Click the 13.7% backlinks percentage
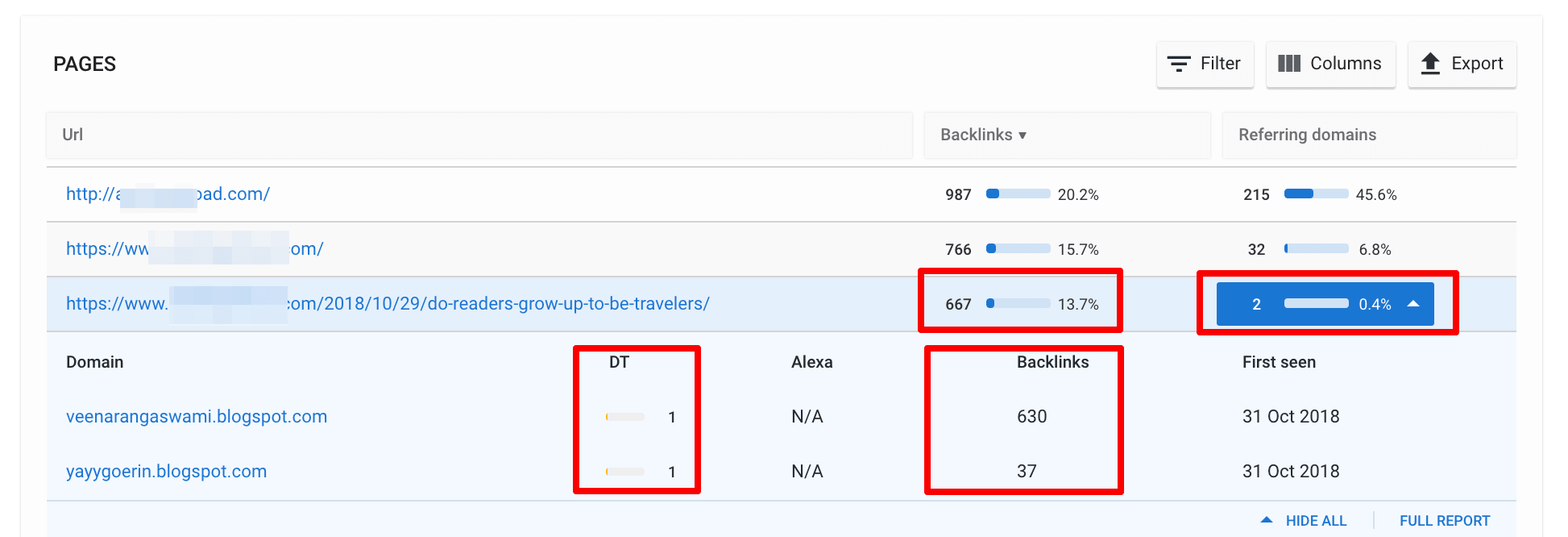1568x537 pixels. tap(1078, 304)
